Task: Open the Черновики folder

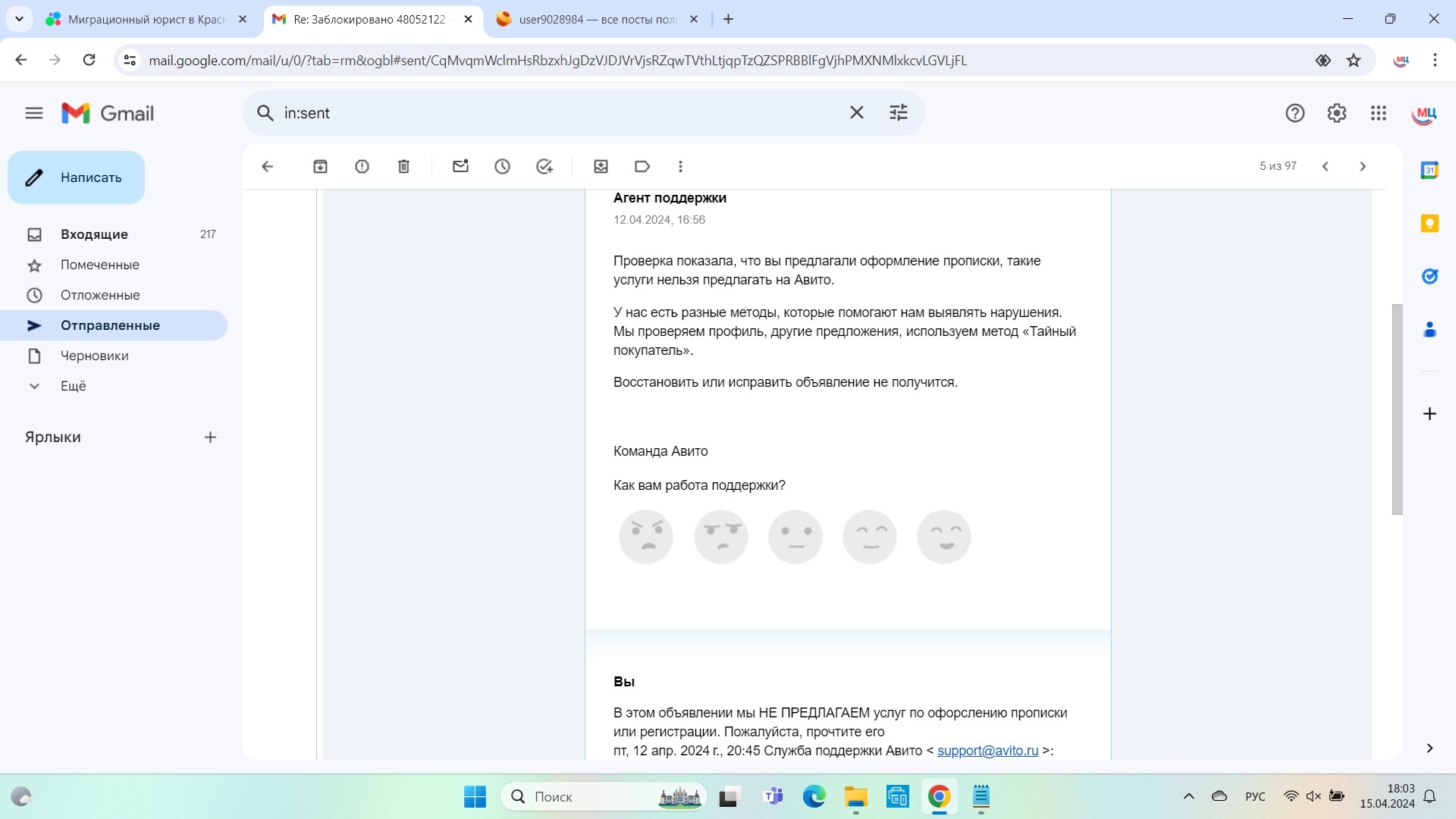Action: point(114,356)
